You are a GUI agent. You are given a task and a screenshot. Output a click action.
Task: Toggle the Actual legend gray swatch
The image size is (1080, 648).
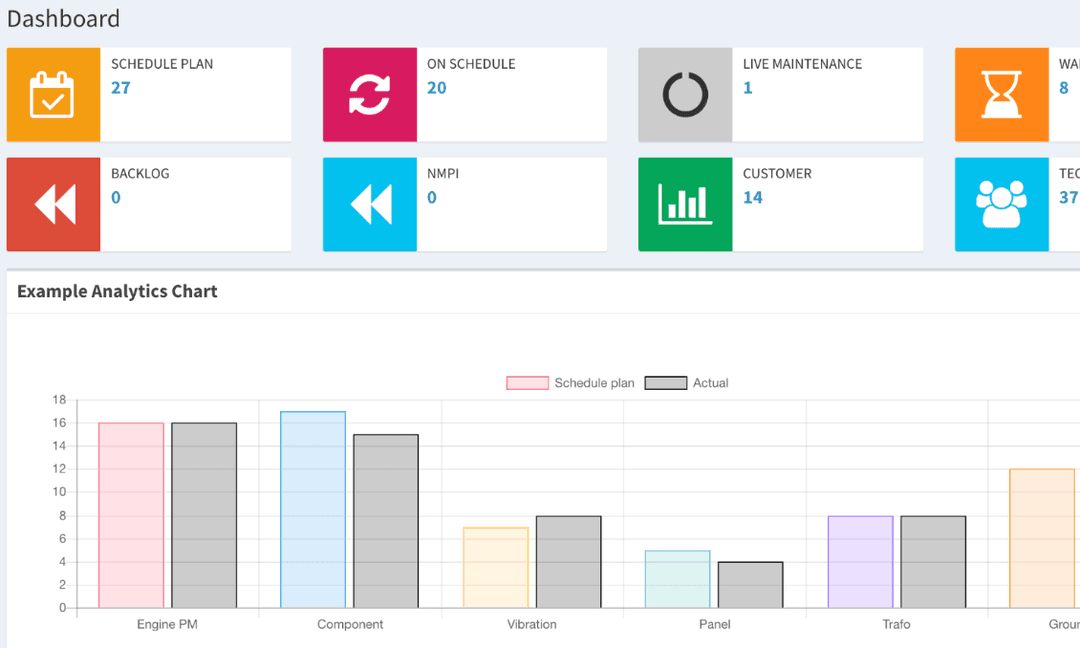click(x=665, y=383)
